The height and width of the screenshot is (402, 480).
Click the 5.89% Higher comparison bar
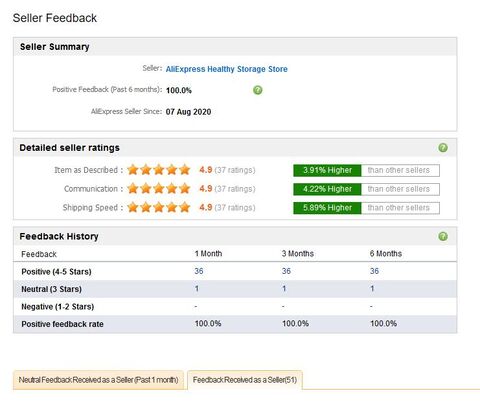click(366, 208)
